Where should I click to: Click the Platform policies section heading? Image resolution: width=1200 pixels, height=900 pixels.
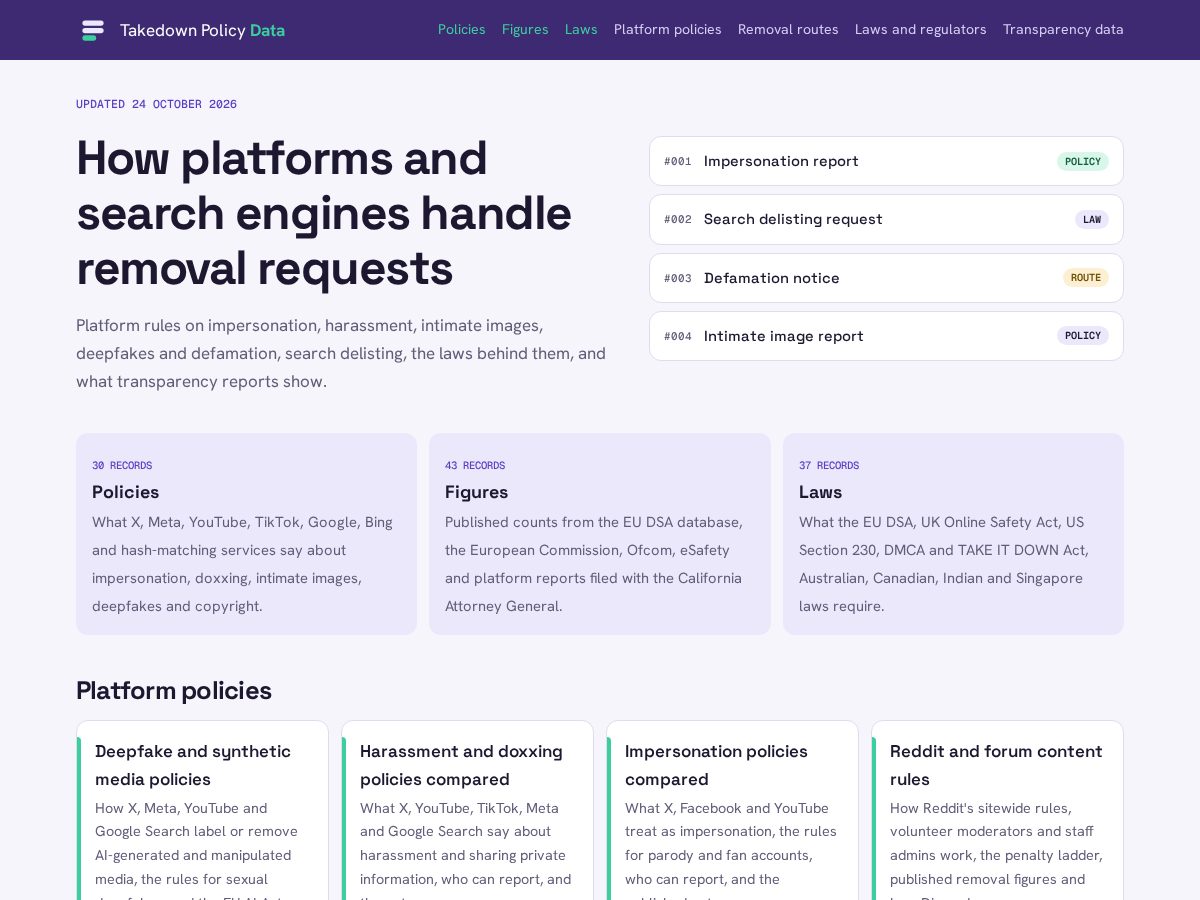click(174, 691)
